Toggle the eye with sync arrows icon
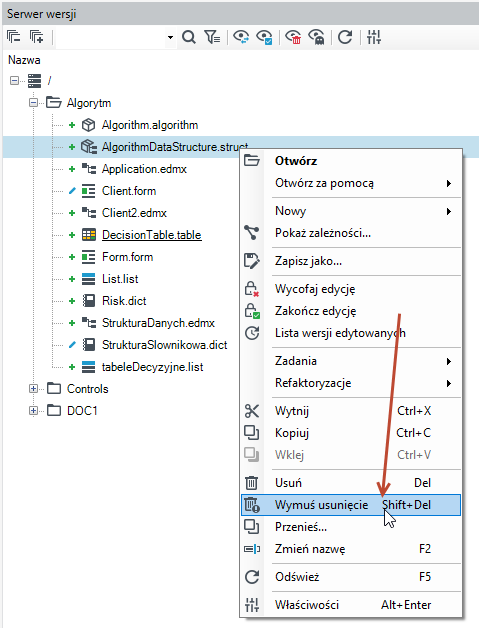The height and width of the screenshot is (628, 479). tap(241, 37)
